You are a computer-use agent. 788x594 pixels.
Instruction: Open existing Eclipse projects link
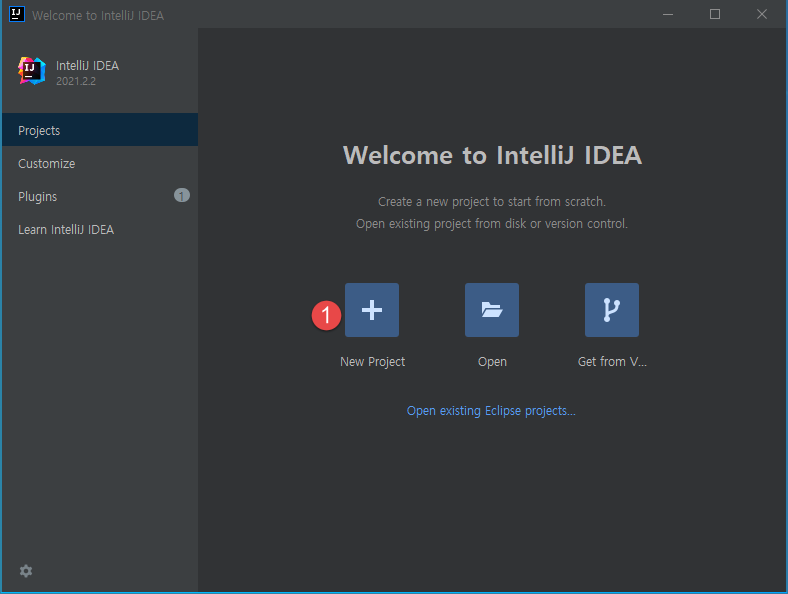(x=491, y=411)
